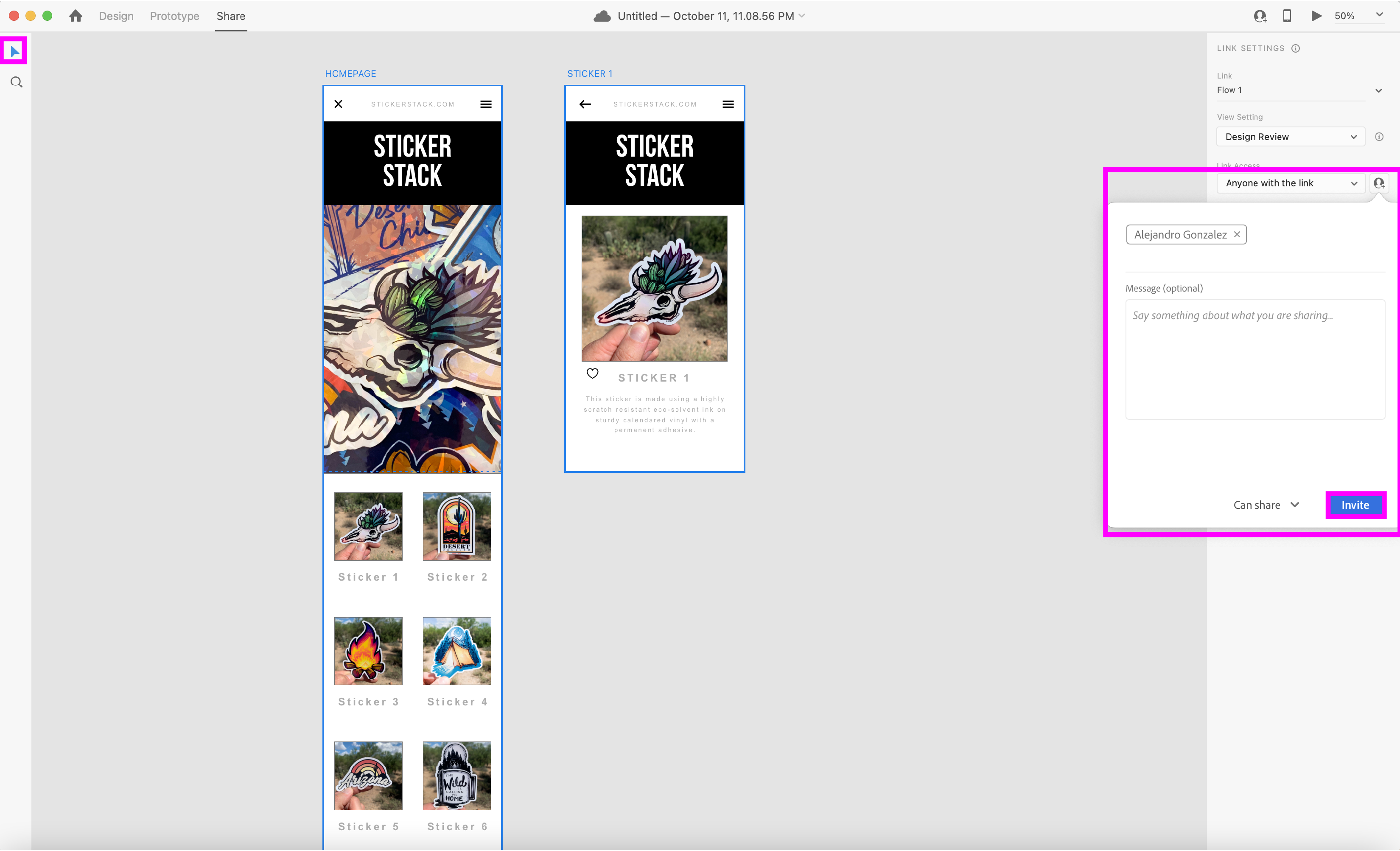The width and height of the screenshot is (1400, 851).
Task: Switch to the Prototype tab
Action: pos(174,16)
